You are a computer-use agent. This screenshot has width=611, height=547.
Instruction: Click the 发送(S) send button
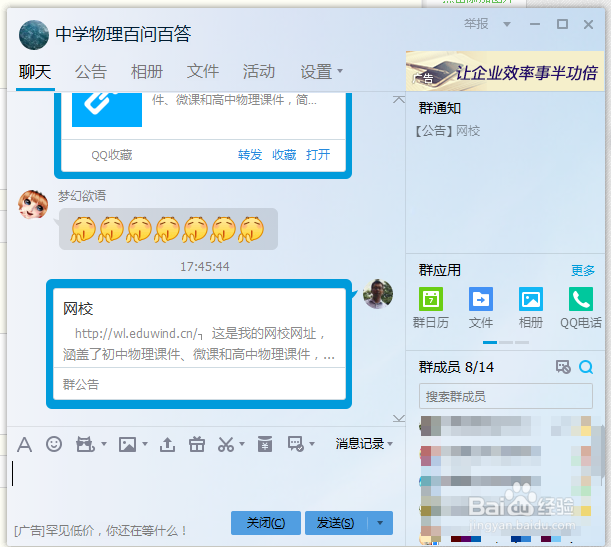pyautogui.click(x=336, y=523)
